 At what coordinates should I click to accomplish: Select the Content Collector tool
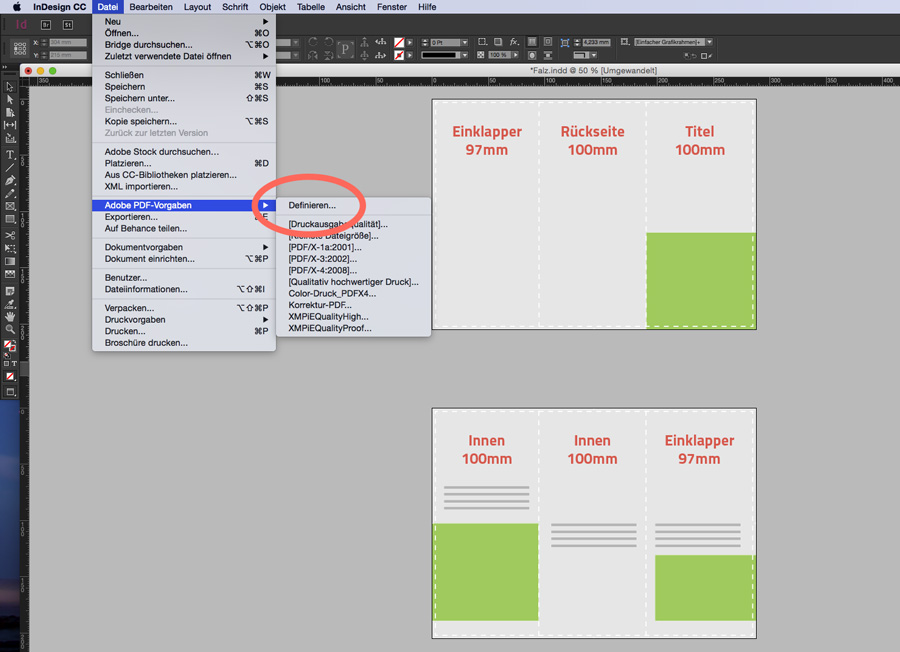click(x=10, y=138)
